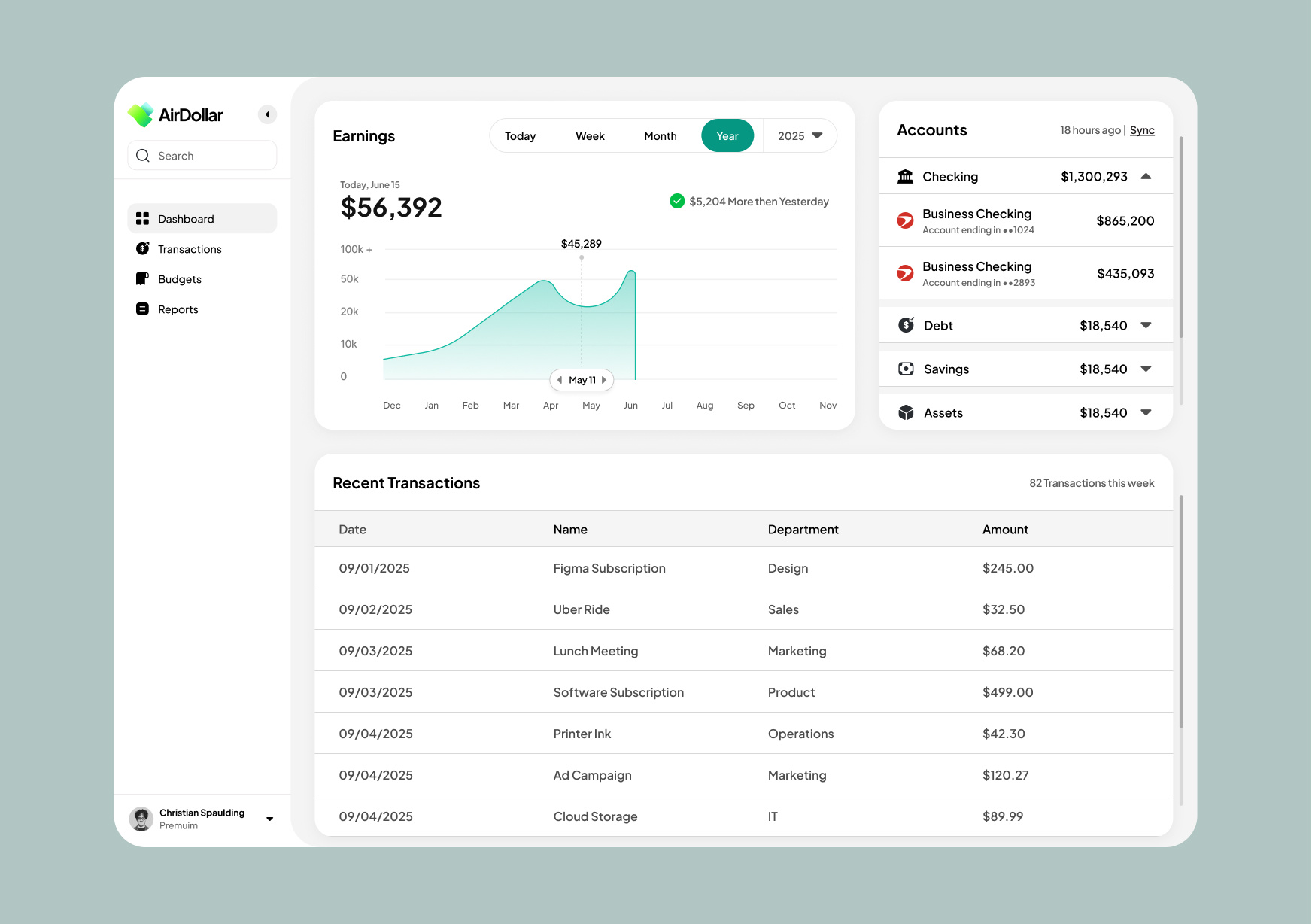The height and width of the screenshot is (924, 1312).
Task: Advance the chart date with the next arrow
Action: click(x=604, y=380)
